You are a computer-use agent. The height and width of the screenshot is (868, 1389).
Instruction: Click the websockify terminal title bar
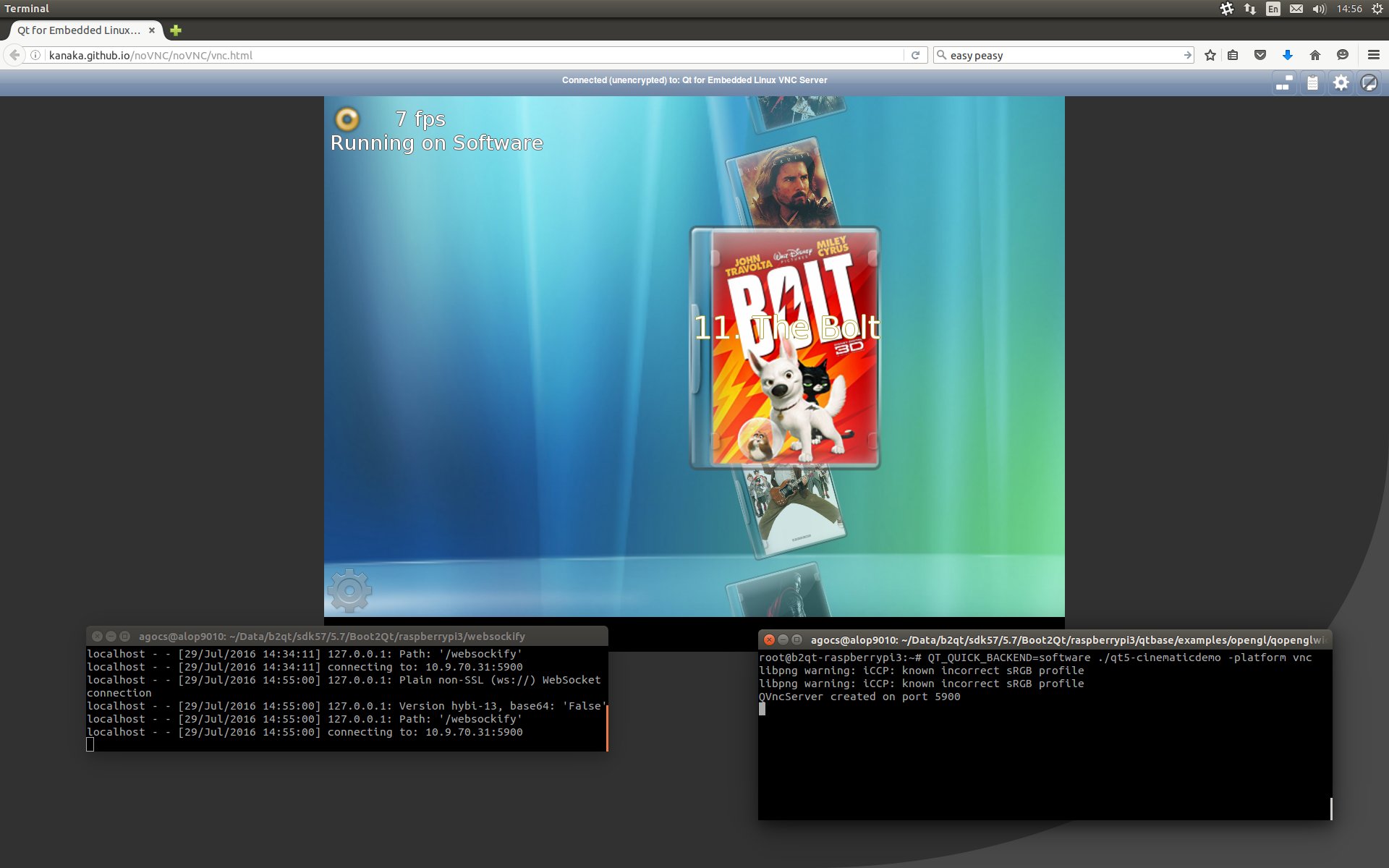347,637
